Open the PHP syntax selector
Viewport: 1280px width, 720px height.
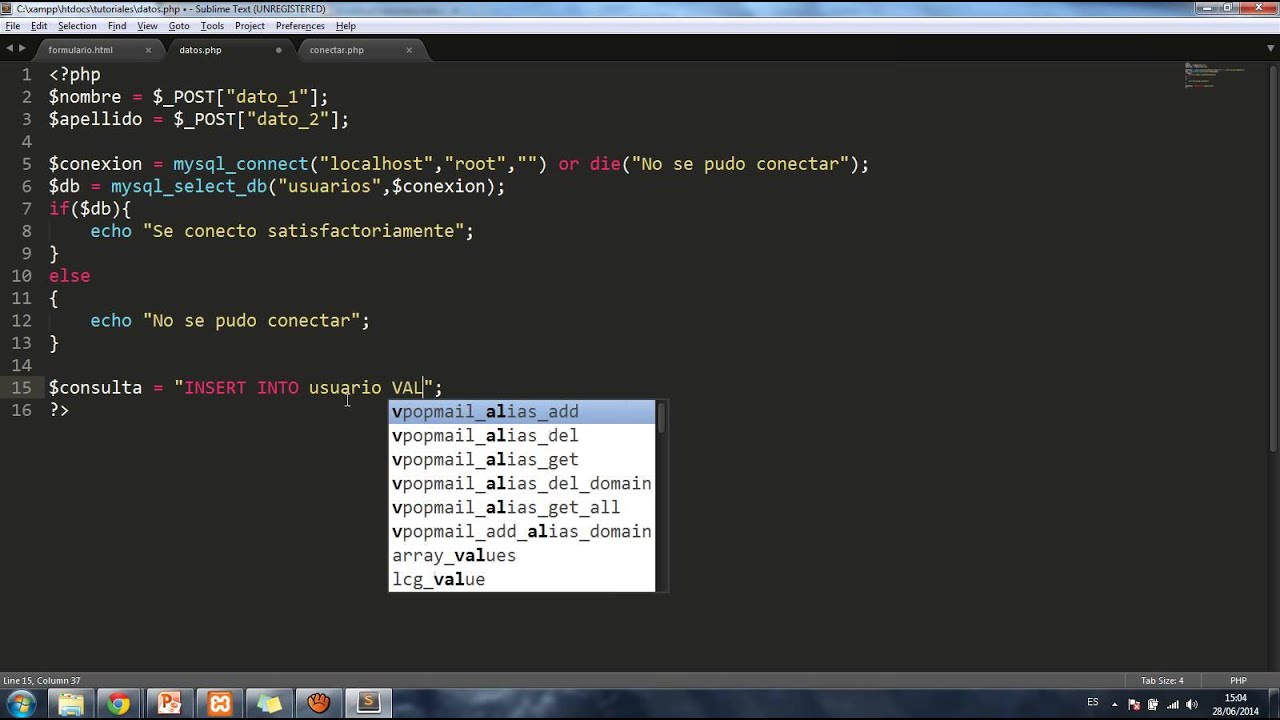[1238, 681]
